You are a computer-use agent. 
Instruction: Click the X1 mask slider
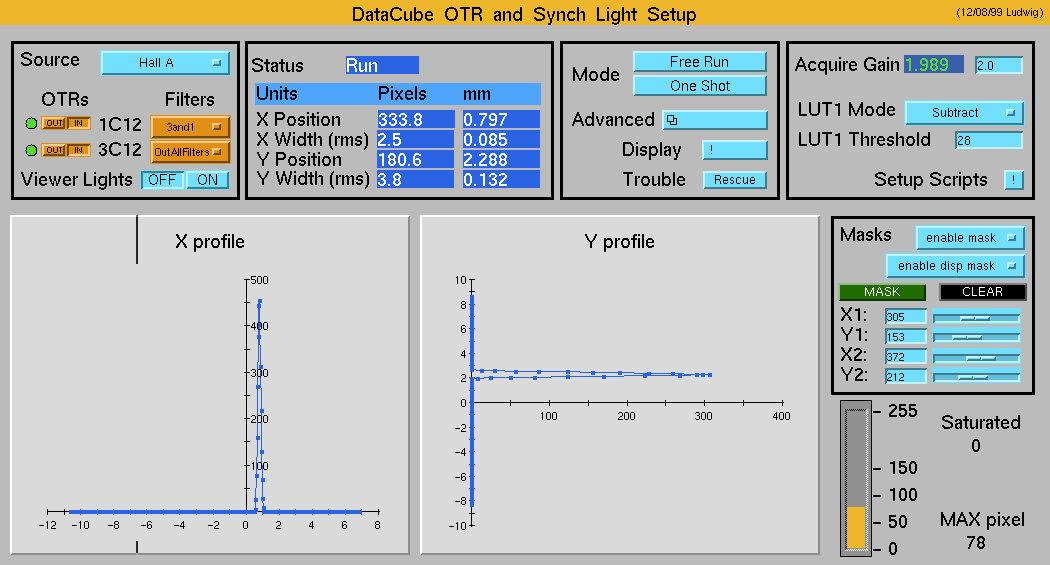point(976,316)
